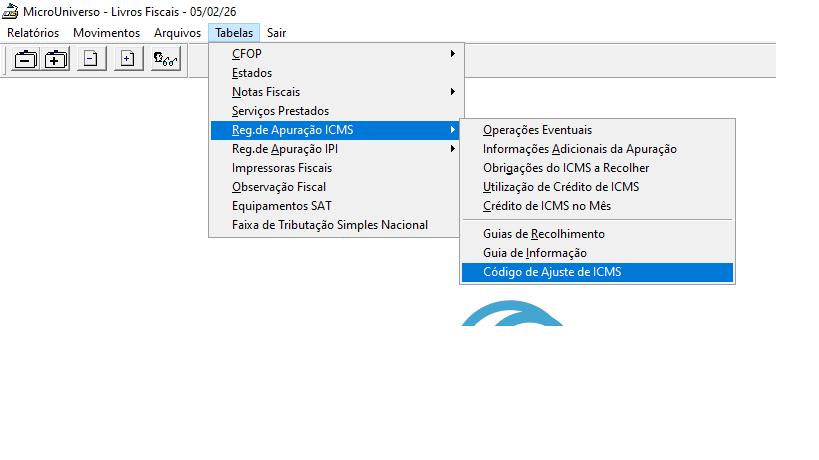Click the document with plus sign icon
The image size is (819, 460).
pyautogui.click(x=126, y=60)
